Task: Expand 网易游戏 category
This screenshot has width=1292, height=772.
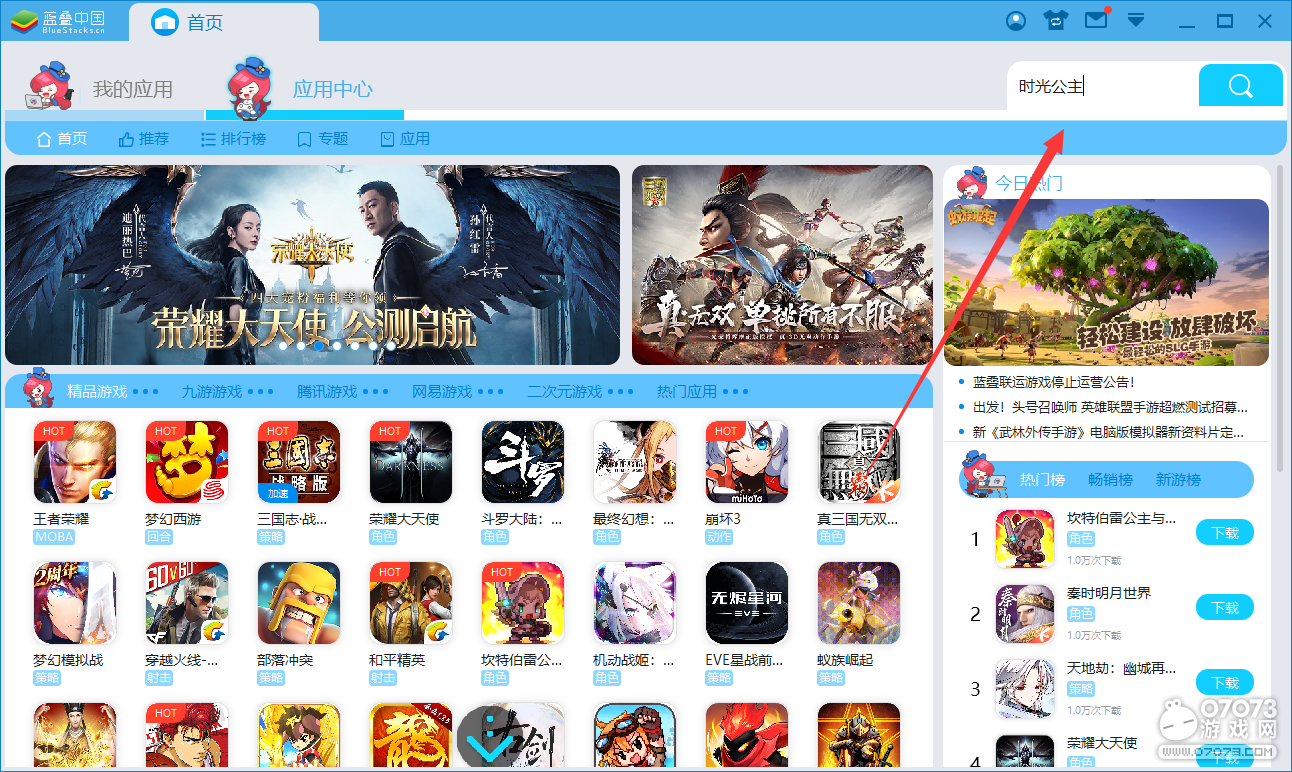Action: coord(458,392)
